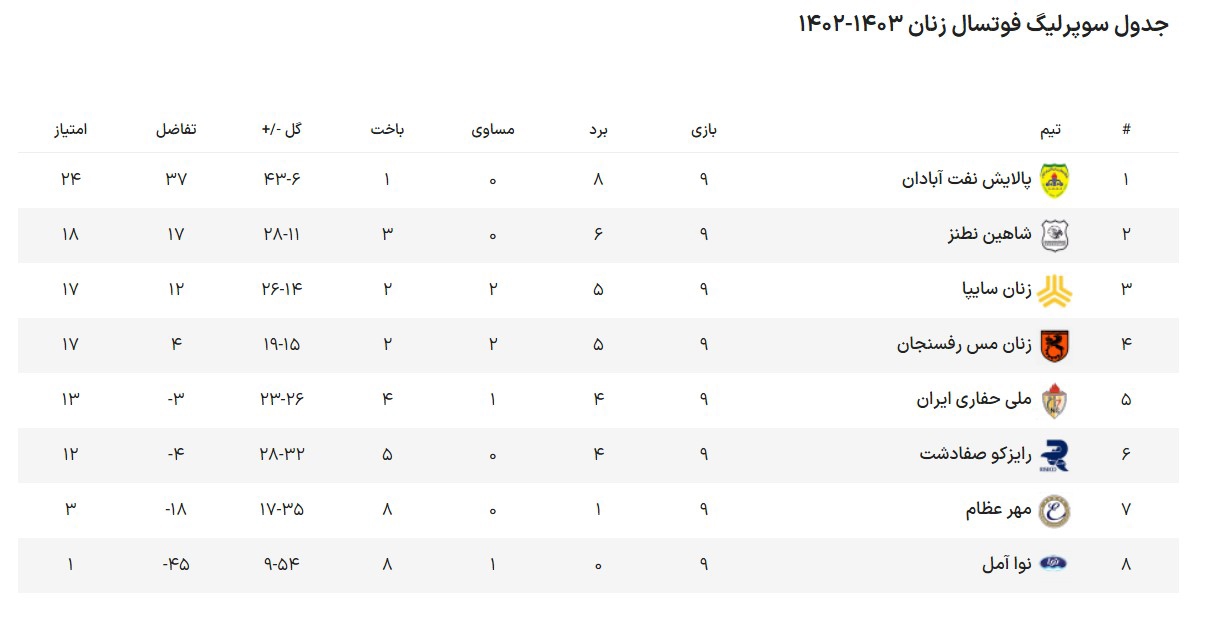The image size is (1211, 618).
Task: Click the مساوی column header
Action: coord(493,130)
